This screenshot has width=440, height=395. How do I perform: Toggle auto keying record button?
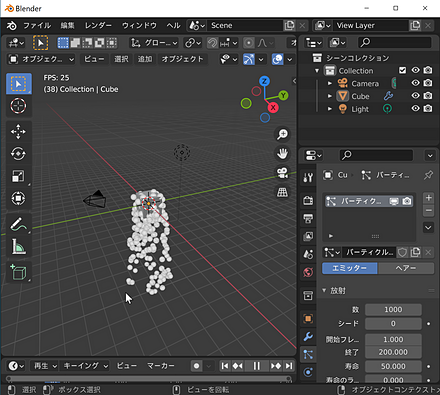click(197, 366)
